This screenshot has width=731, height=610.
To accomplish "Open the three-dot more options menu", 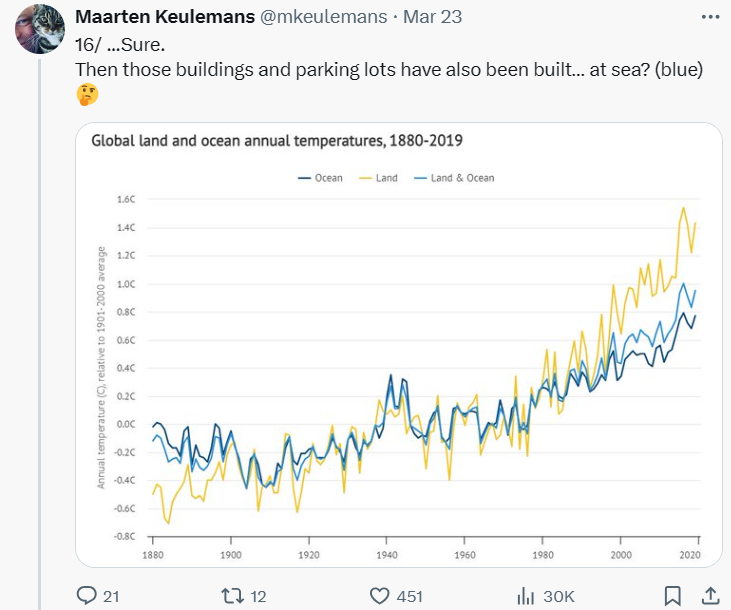I will (708, 18).
